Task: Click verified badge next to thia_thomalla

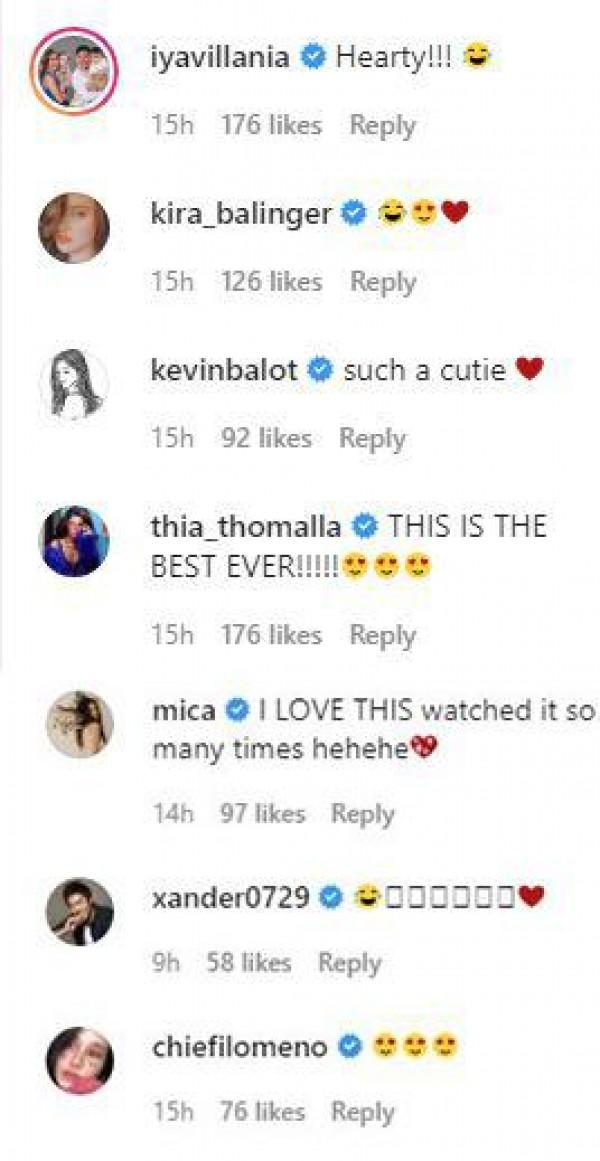Action: [x=365, y=526]
